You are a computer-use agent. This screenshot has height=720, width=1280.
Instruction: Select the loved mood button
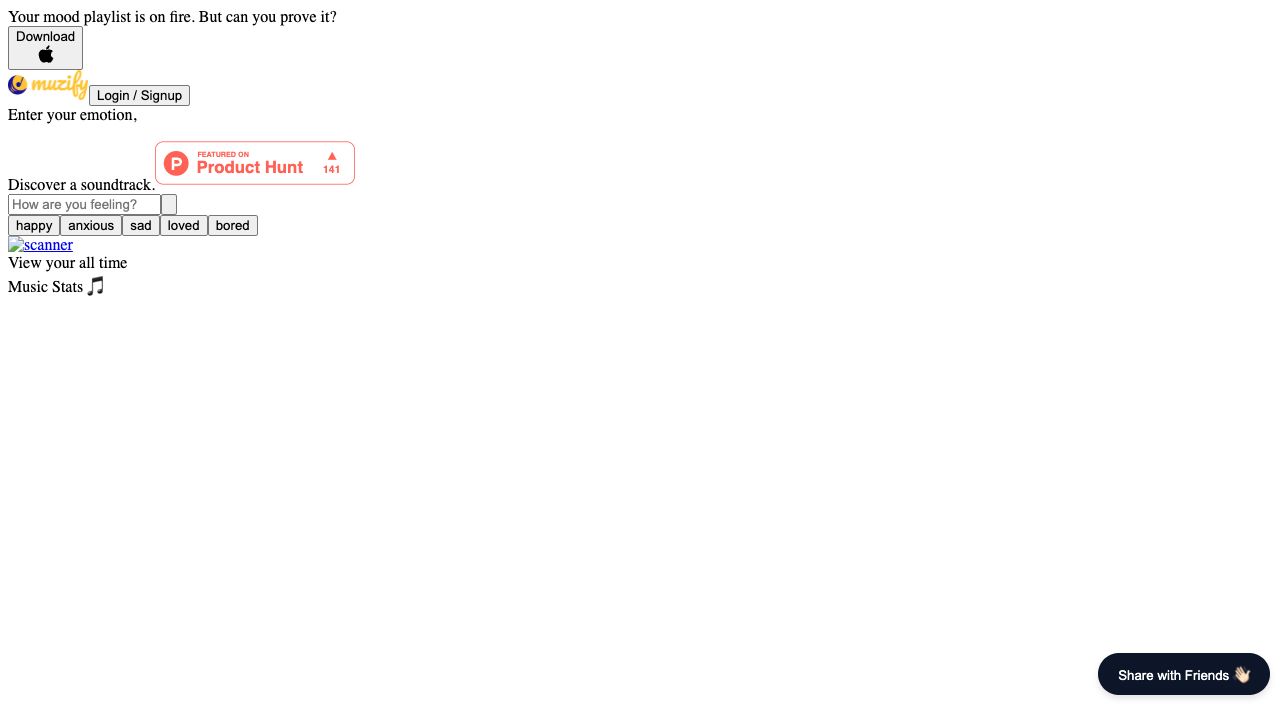pos(184,225)
